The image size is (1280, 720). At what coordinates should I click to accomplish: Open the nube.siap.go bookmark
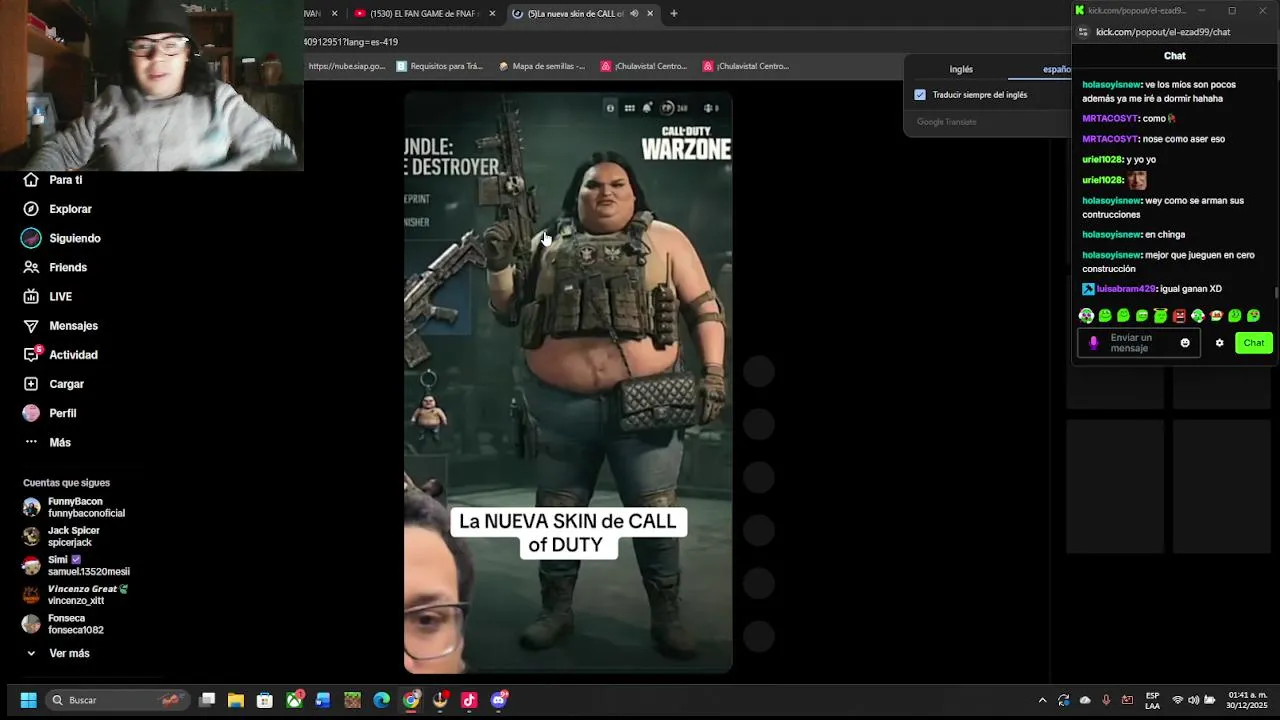(x=346, y=66)
